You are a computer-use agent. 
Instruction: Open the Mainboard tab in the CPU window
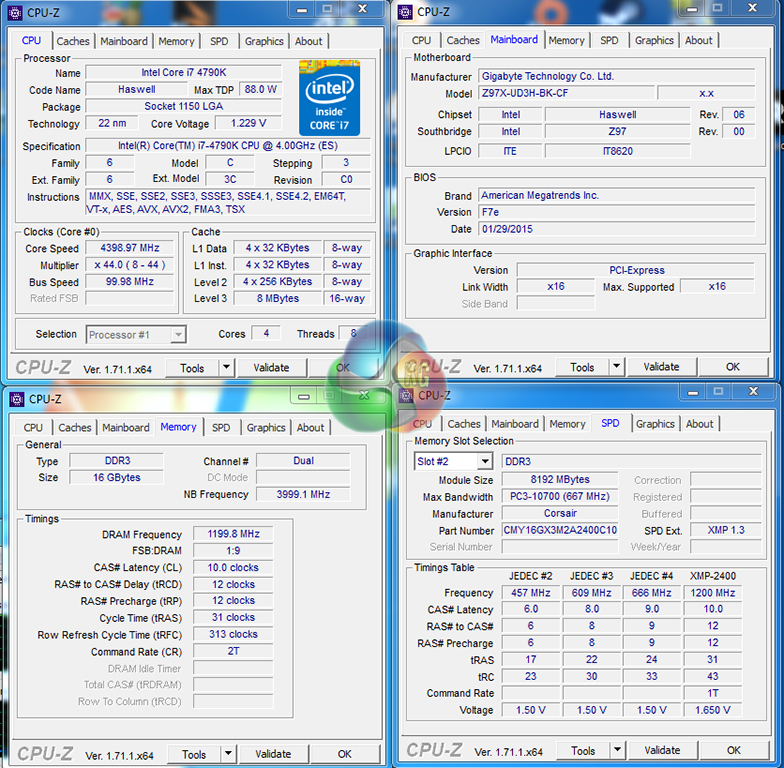pos(124,42)
